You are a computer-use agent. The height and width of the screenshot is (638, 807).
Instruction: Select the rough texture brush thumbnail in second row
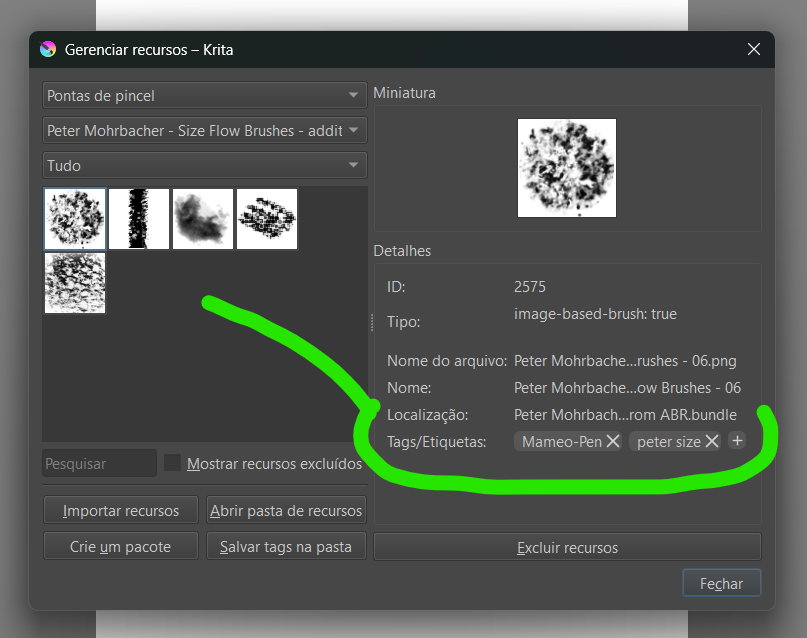[x=75, y=283]
